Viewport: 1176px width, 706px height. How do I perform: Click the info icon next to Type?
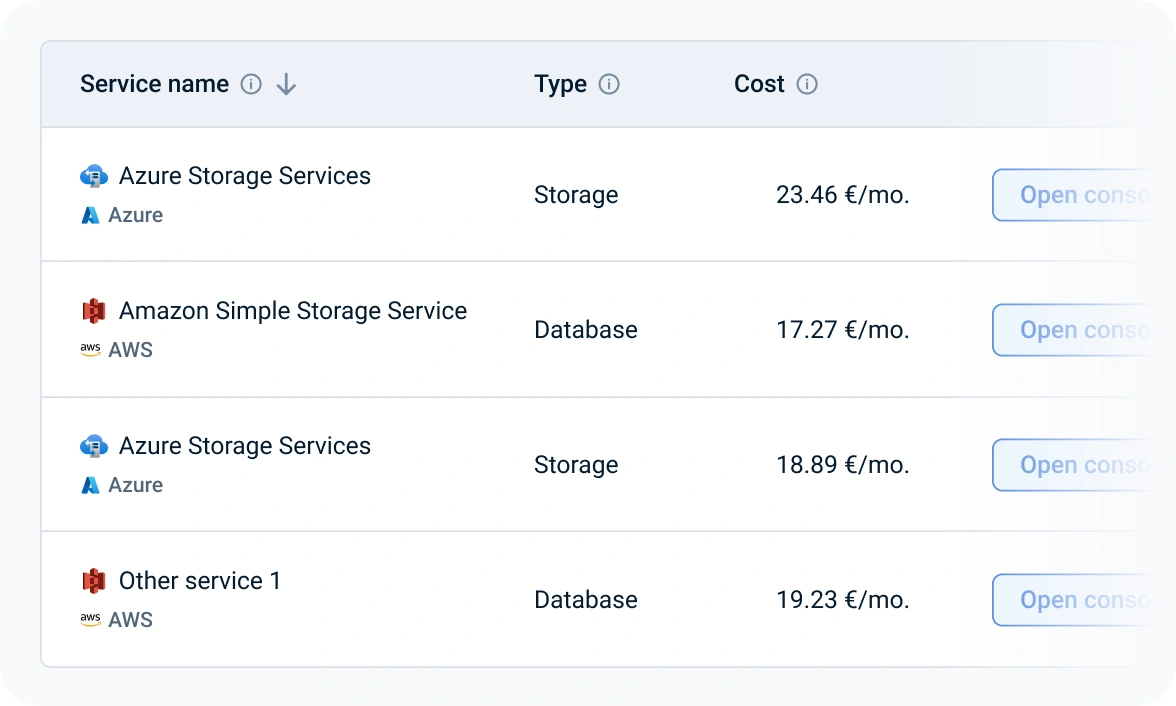pyautogui.click(x=609, y=85)
